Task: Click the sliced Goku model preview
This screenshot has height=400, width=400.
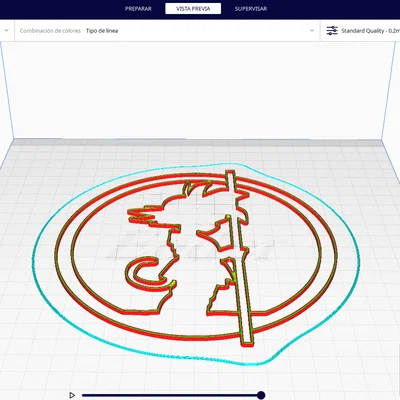Action: [x=196, y=258]
